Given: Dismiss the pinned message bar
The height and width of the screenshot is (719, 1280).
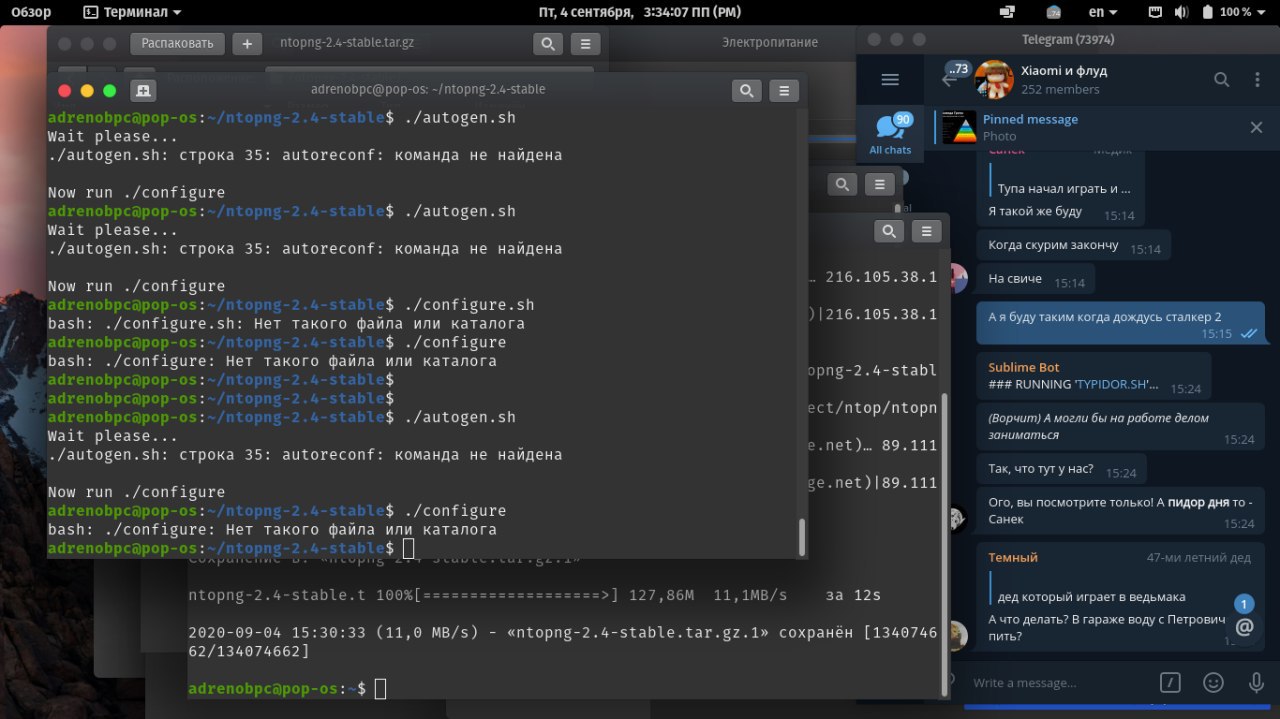Looking at the screenshot, I should 1257,127.
